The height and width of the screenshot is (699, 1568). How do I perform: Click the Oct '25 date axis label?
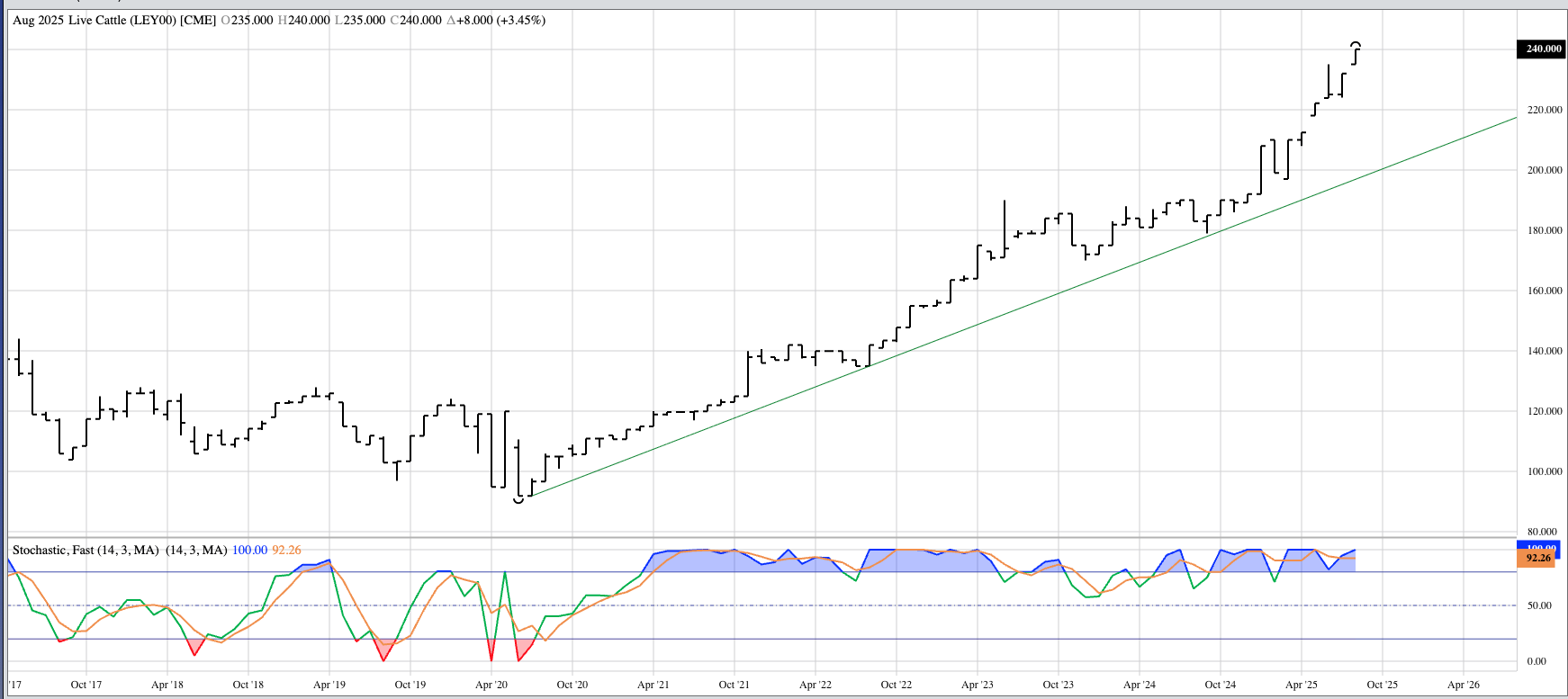(x=1382, y=685)
